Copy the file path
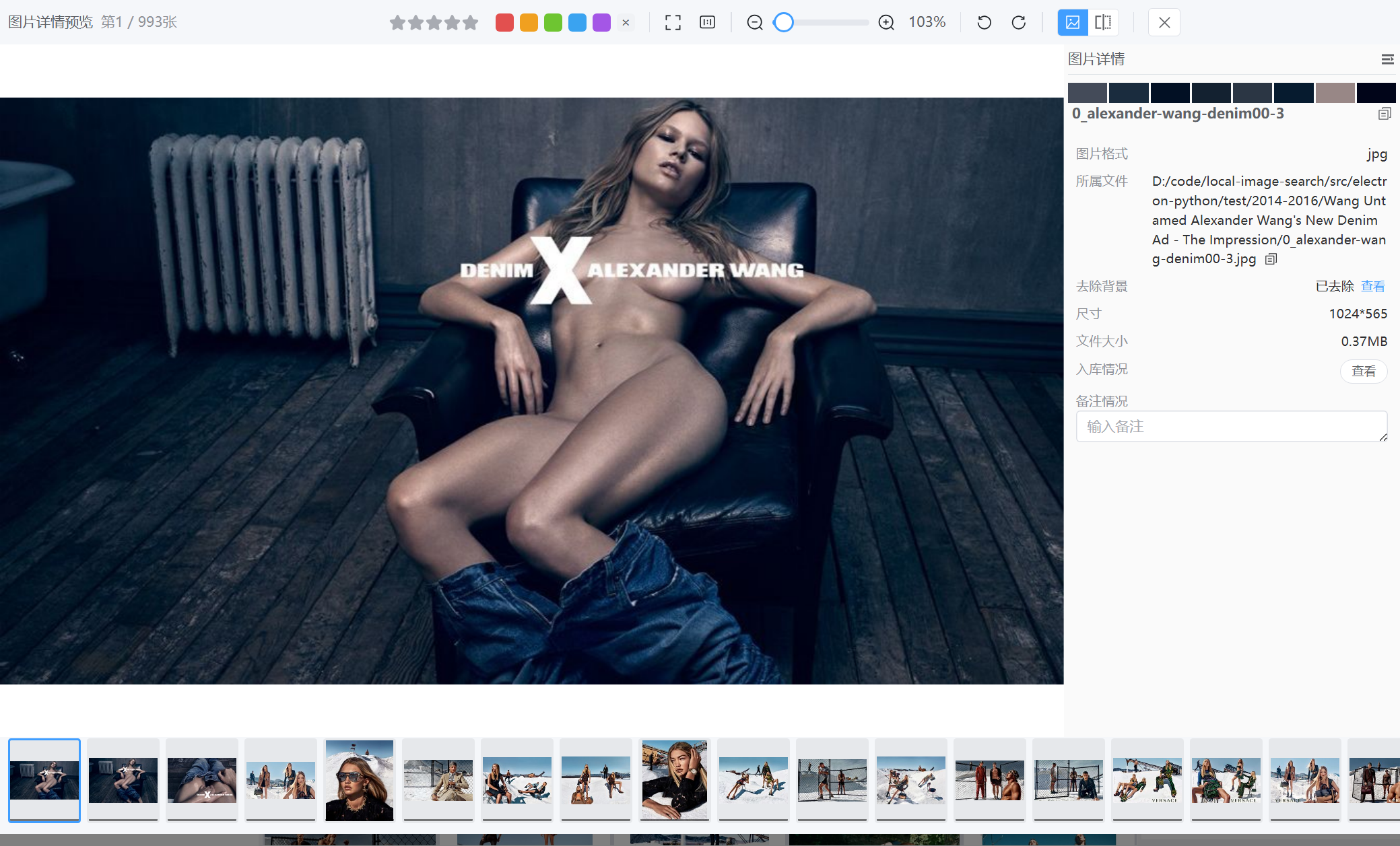The image size is (1400, 846). pos(1271,259)
